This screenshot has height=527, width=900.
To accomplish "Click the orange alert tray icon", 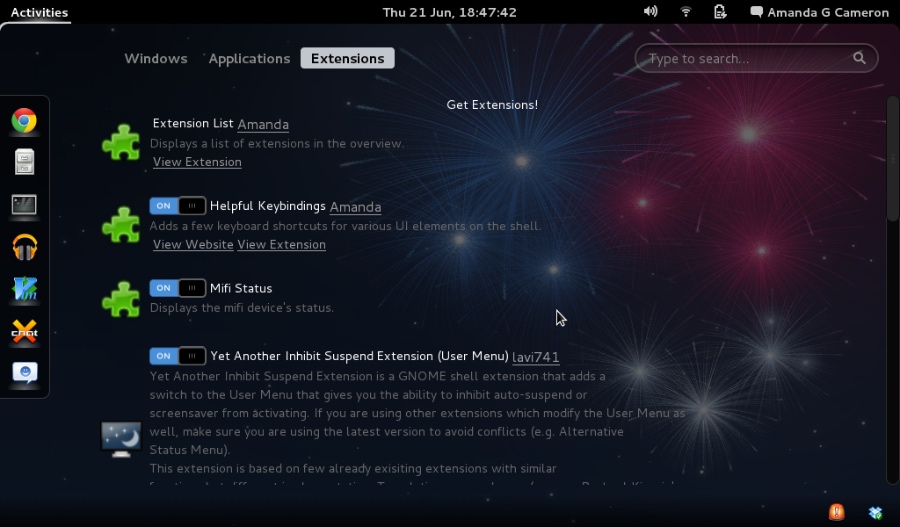I will [x=836, y=512].
